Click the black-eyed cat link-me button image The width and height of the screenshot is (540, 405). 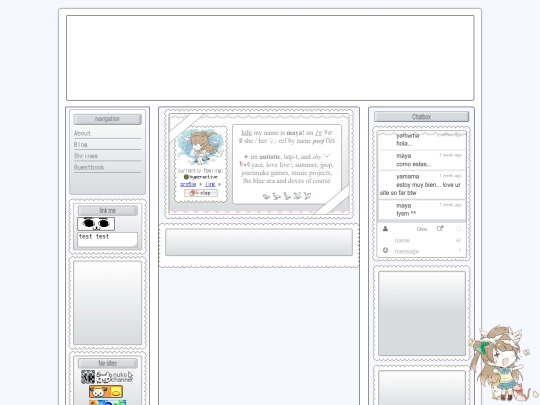click(96, 224)
